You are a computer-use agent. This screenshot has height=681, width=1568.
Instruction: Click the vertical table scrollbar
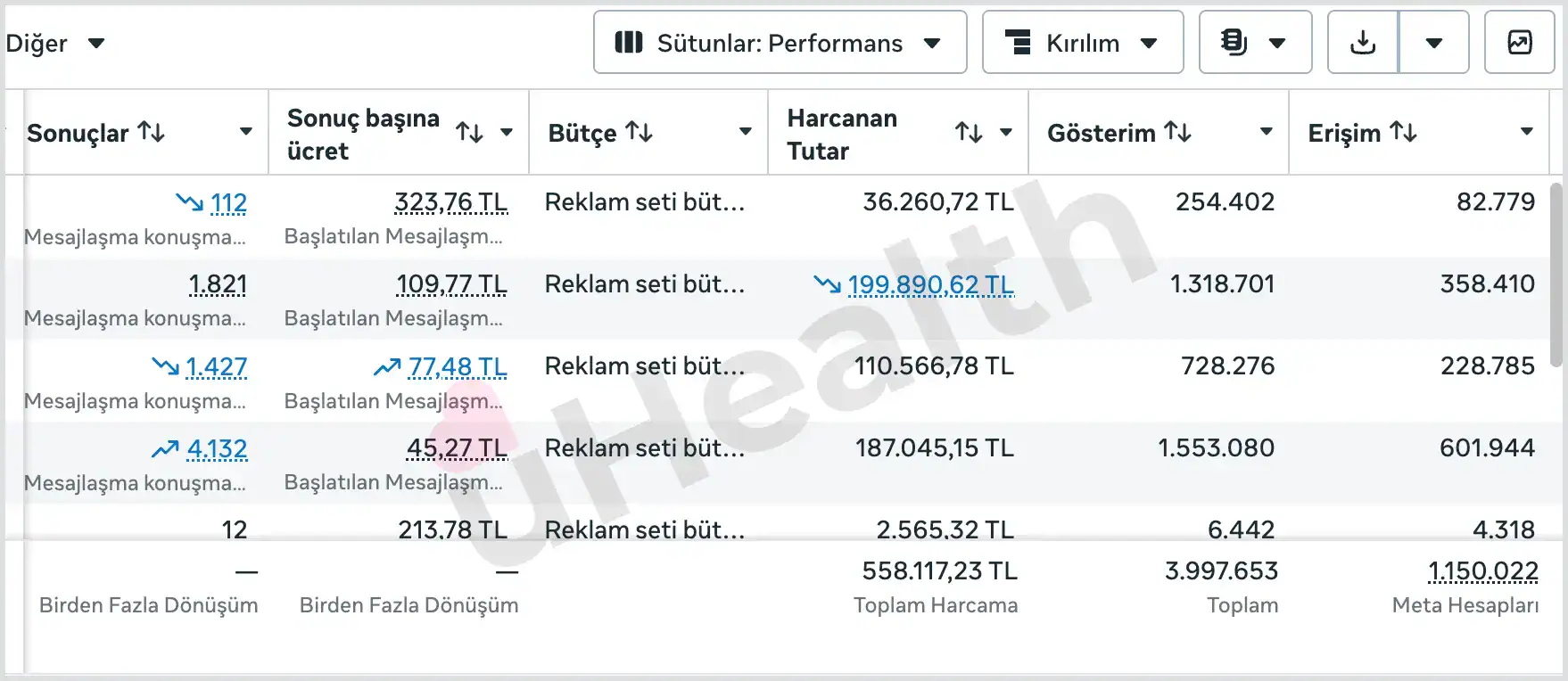(1556, 275)
